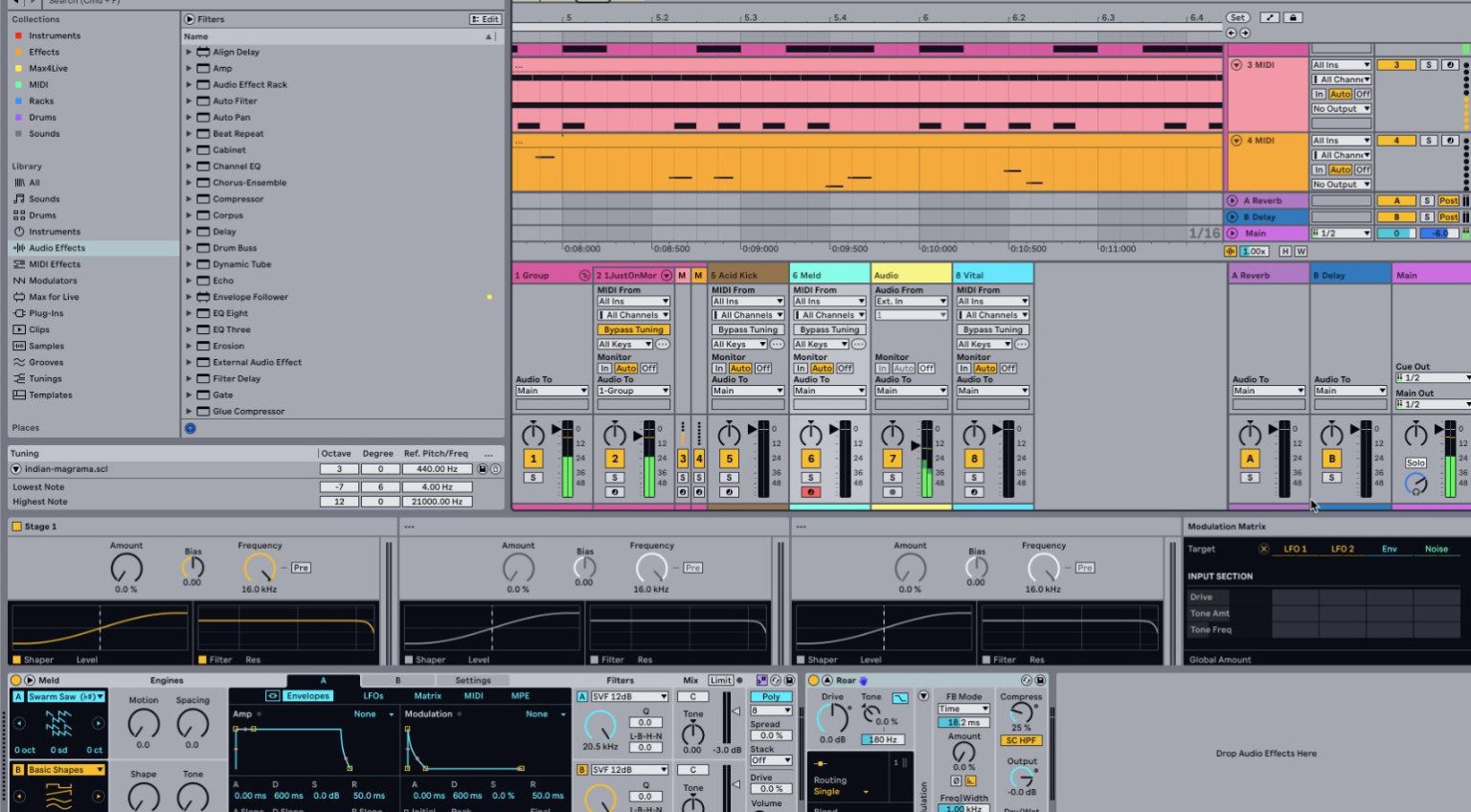Click the Roar device activator icon
Screen dimensions: 1471x812
[x=813, y=680]
